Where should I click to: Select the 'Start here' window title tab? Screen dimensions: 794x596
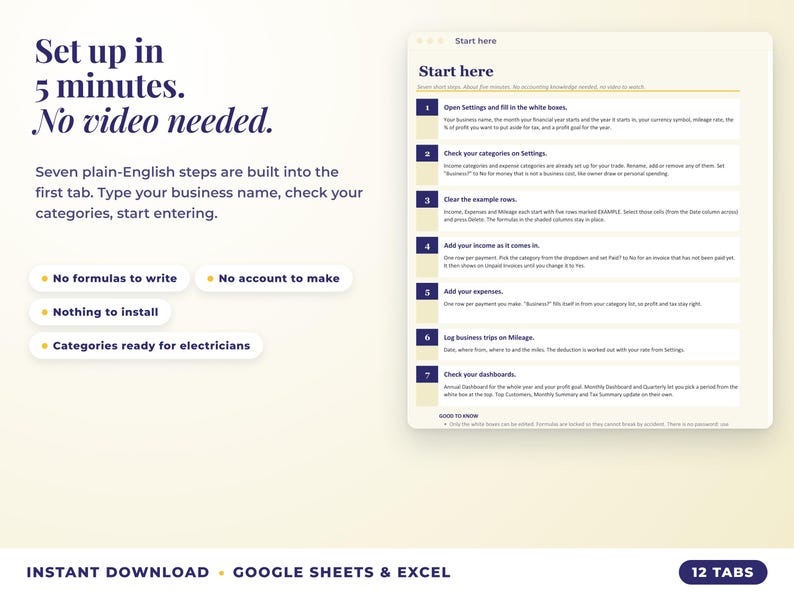coord(475,41)
